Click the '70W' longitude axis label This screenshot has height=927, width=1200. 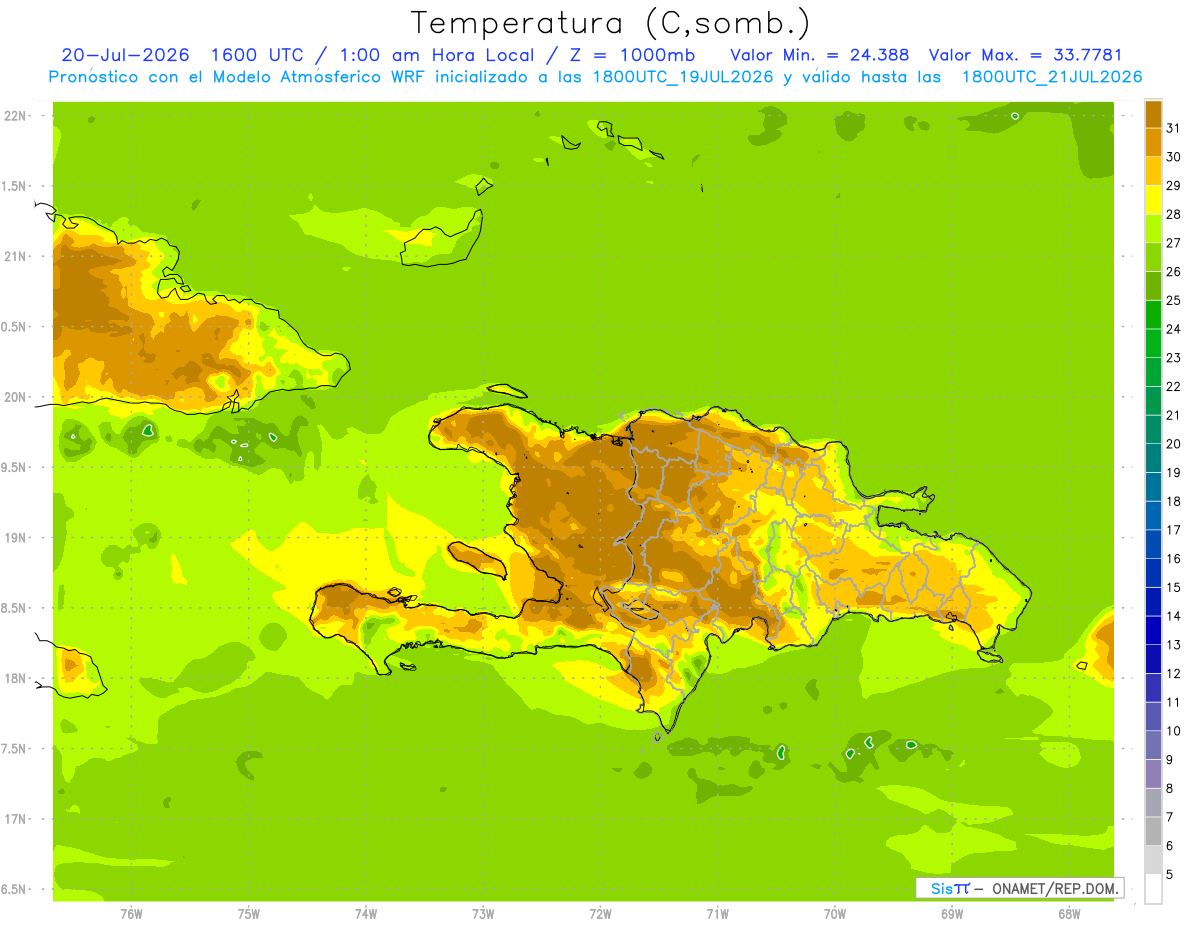coord(835,914)
